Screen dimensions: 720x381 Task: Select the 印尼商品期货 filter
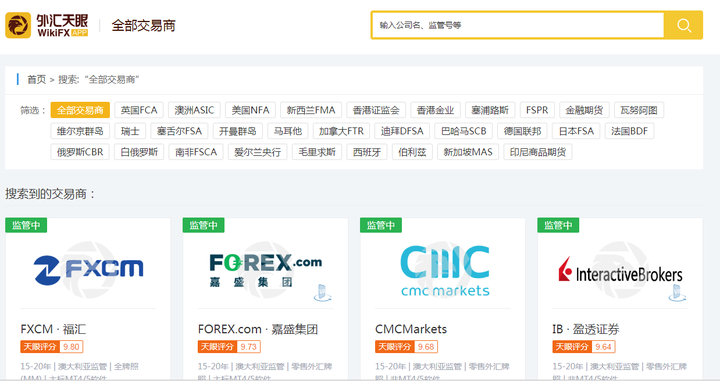point(537,152)
